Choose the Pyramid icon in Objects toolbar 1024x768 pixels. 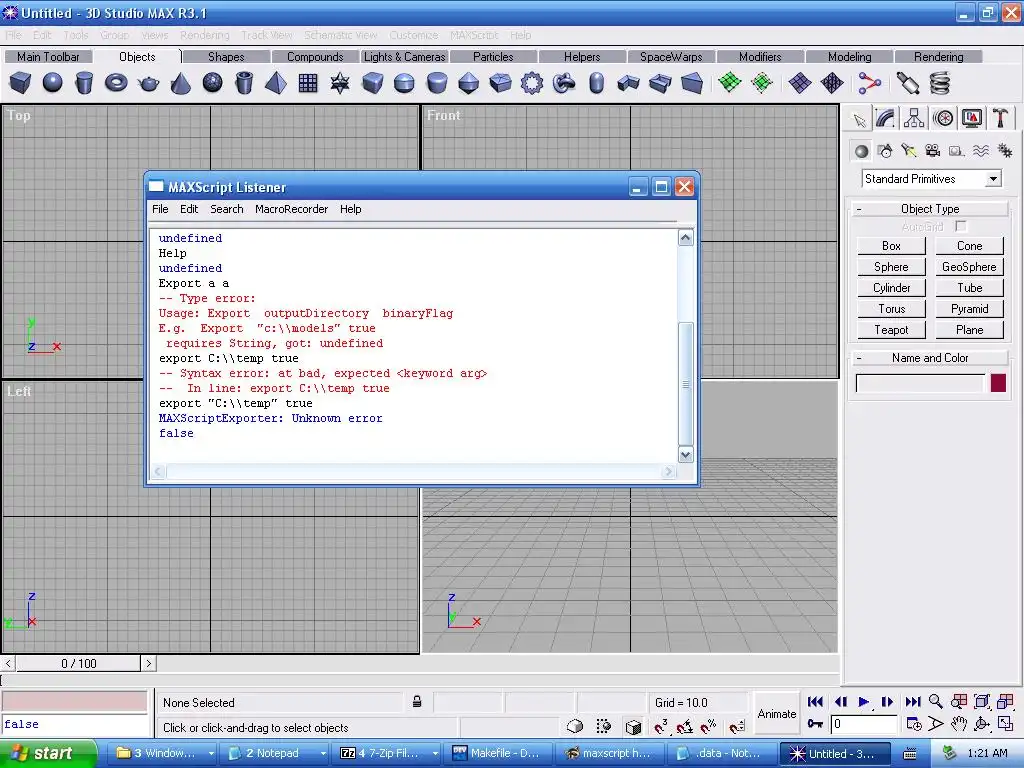point(276,83)
